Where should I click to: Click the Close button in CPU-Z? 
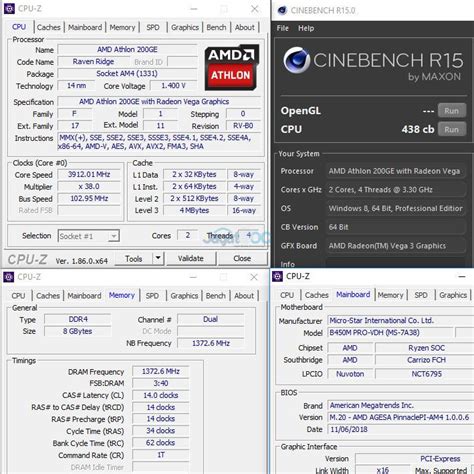[242, 258]
